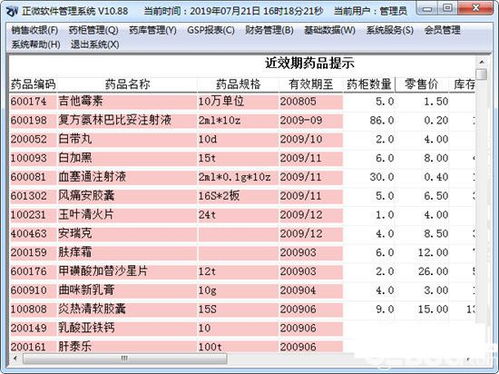Open the GSP报表(C) menu

pyautogui.click(x=211, y=30)
